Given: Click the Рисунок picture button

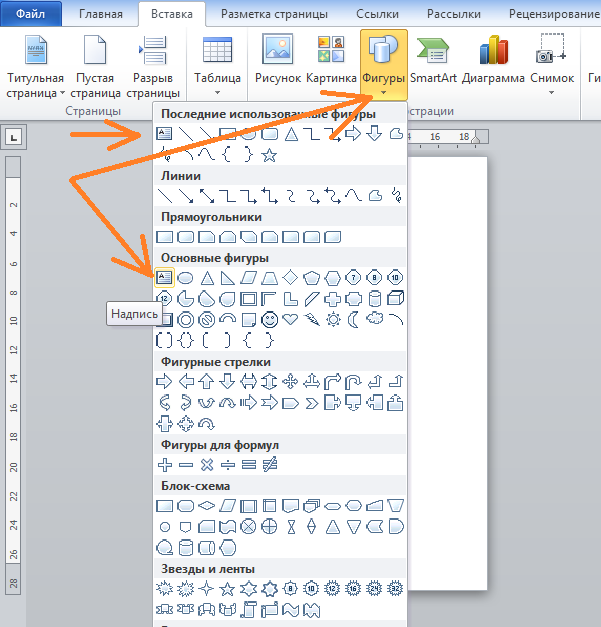Looking at the screenshot, I should pos(277,60).
